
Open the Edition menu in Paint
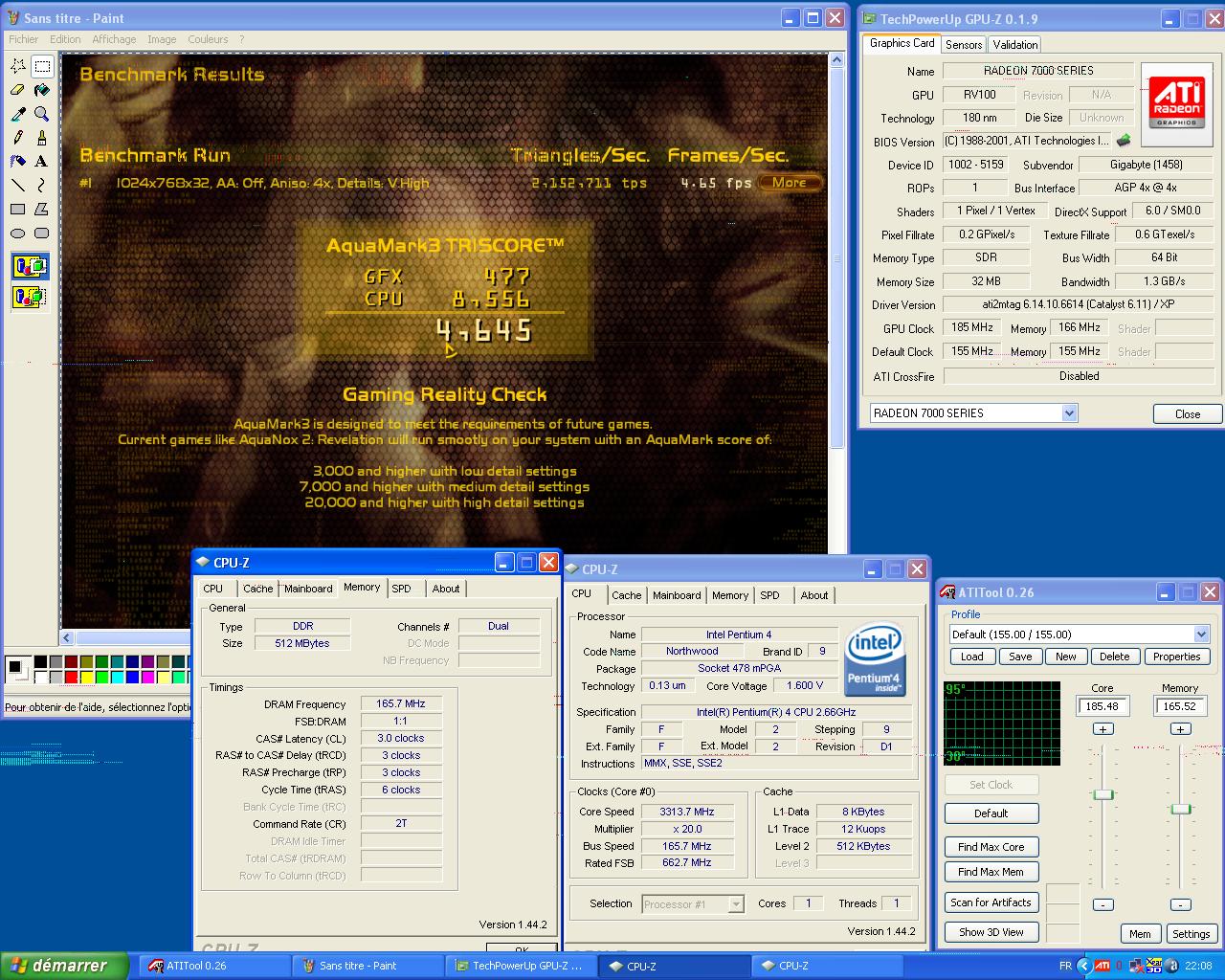65,39
